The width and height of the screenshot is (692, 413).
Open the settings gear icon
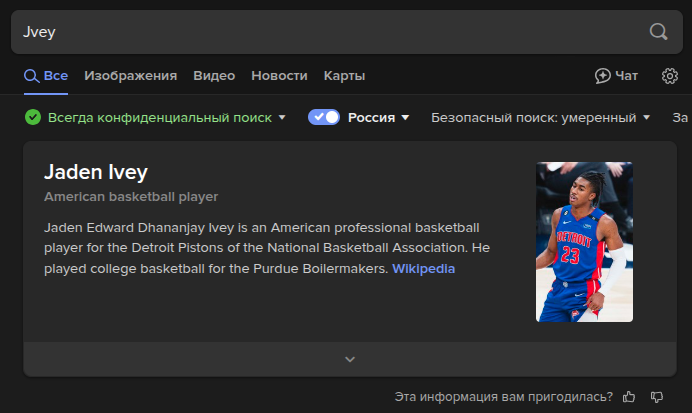click(x=669, y=76)
